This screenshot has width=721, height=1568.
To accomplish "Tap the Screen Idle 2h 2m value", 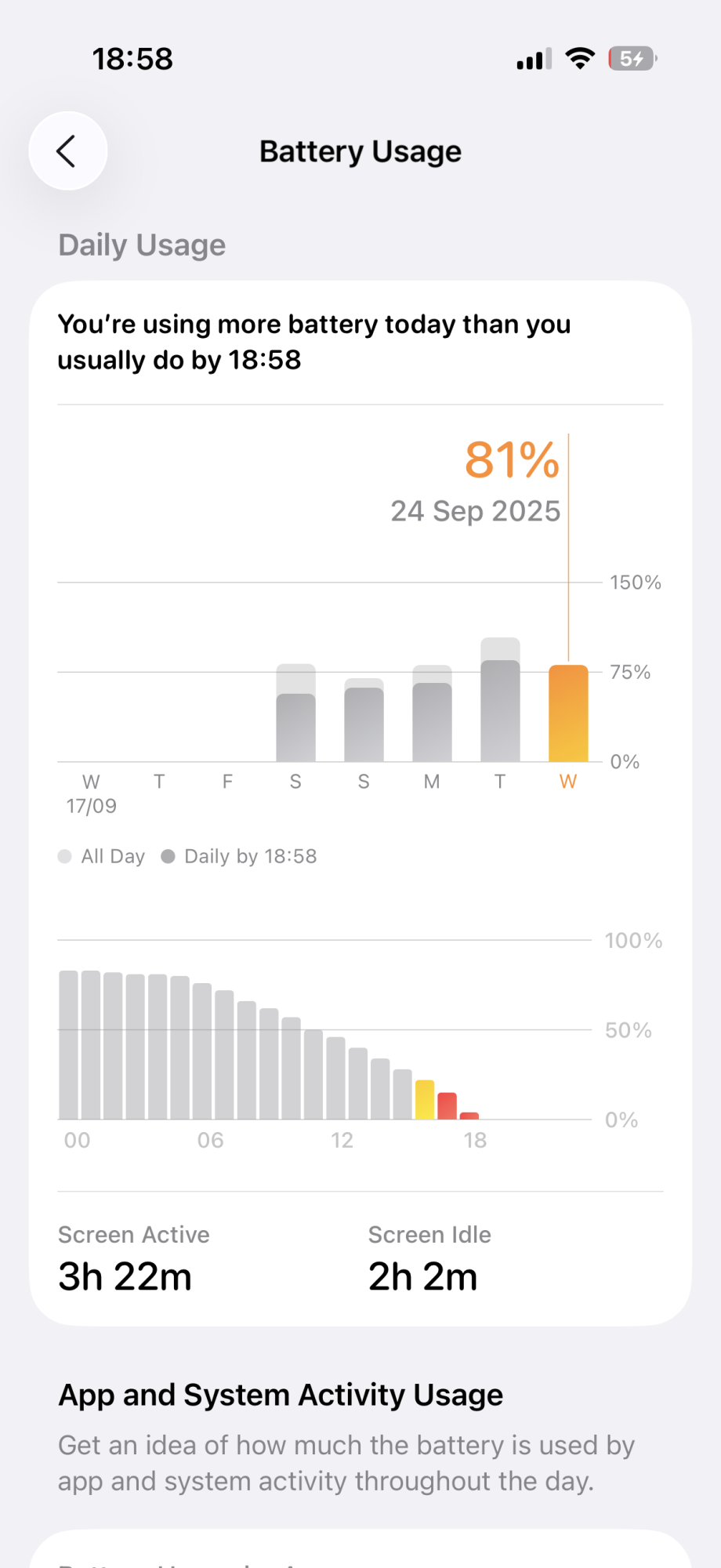I will [x=423, y=1276].
